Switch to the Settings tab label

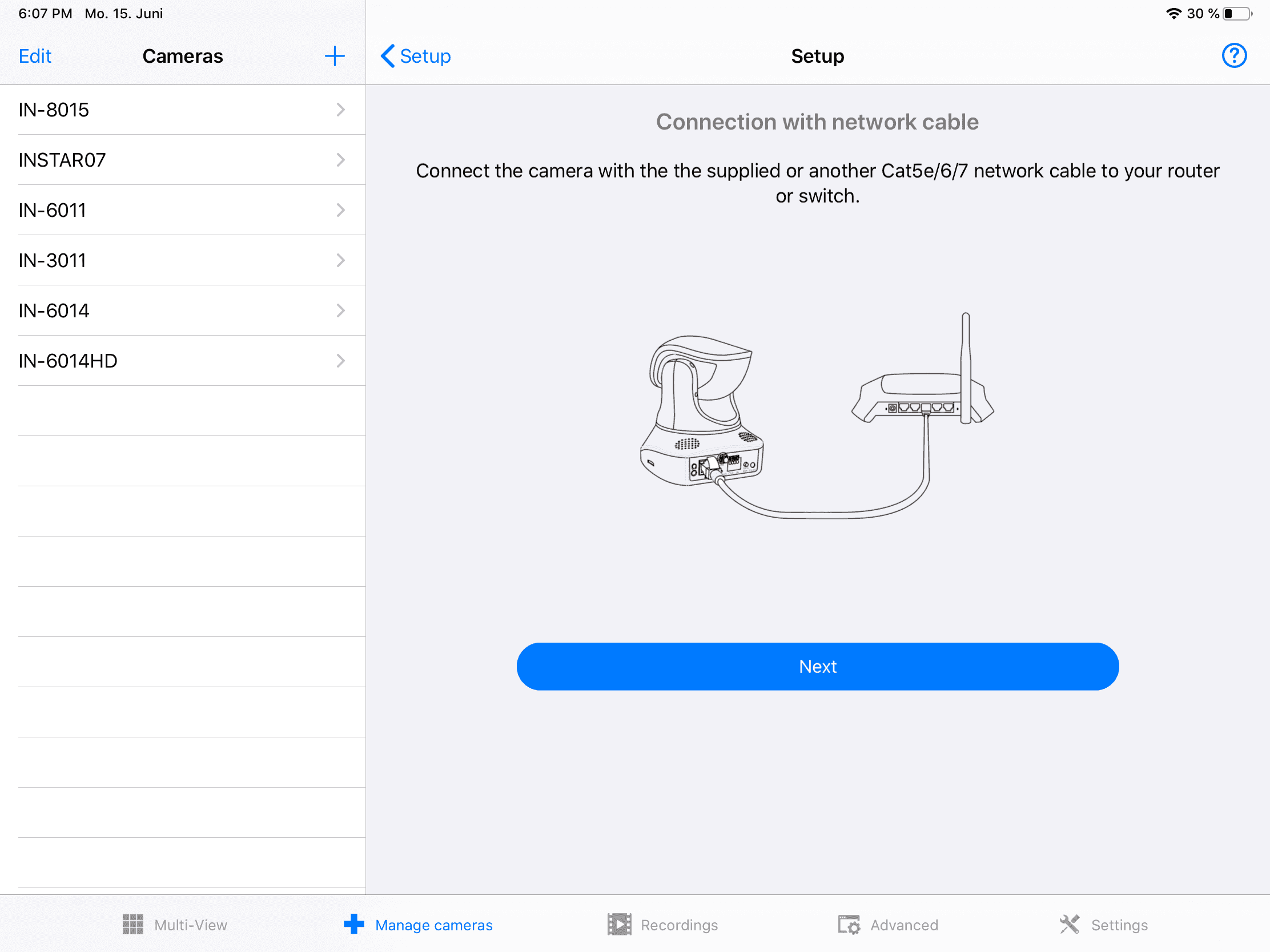pos(1119,925)
